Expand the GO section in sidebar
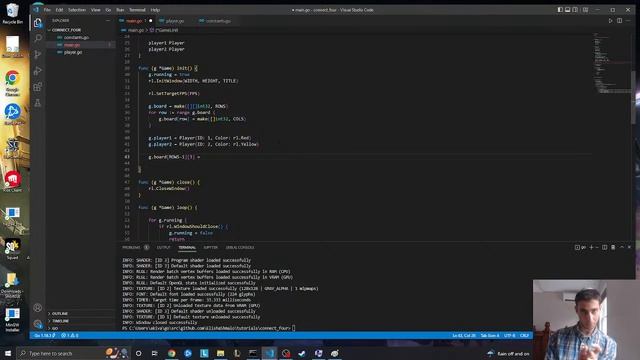 55,328
